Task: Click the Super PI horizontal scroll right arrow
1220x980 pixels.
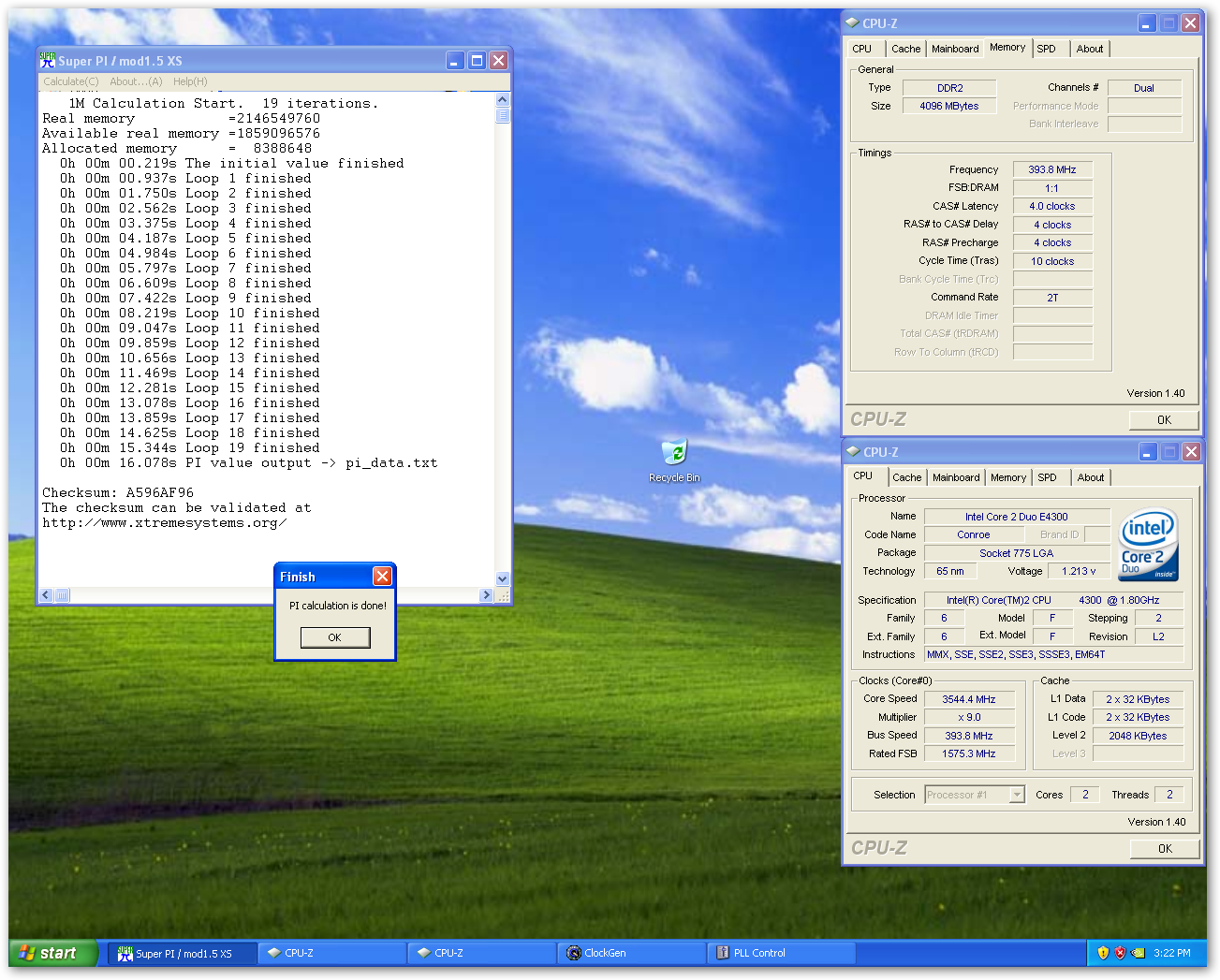Action: (x=486, y=595)
